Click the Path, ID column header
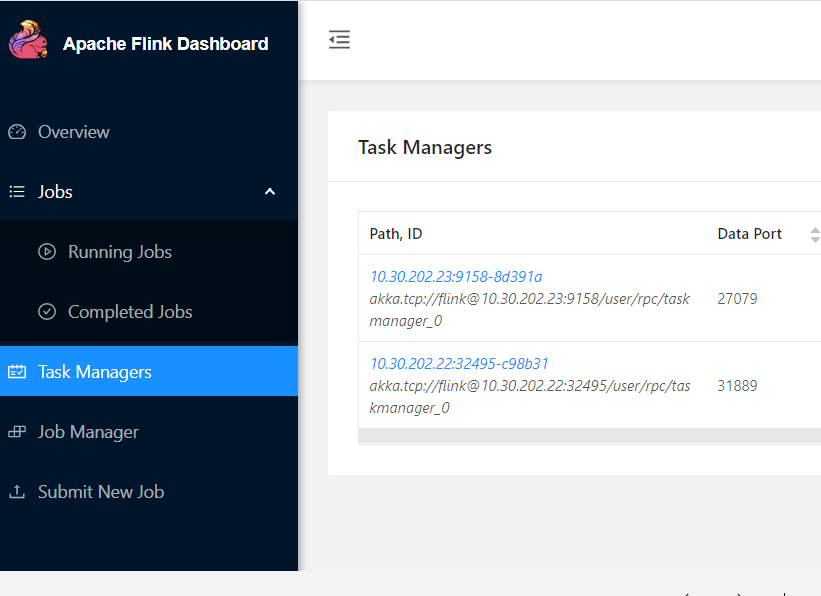 tap(396, 234)
